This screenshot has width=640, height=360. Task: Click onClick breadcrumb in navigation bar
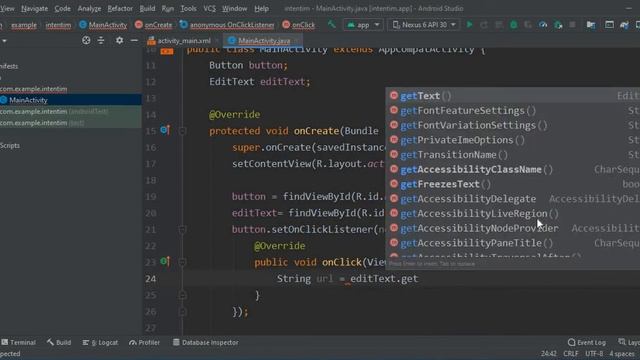pyautogui.click(x=299, y=25)
